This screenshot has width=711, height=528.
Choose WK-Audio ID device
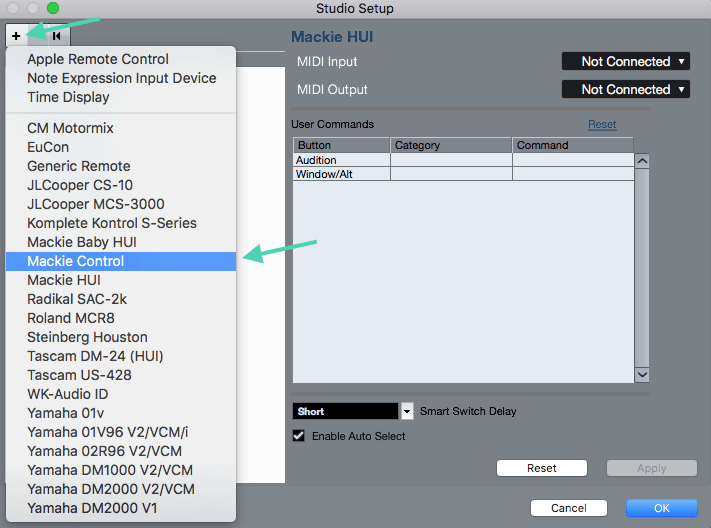[x=121, y=395]
